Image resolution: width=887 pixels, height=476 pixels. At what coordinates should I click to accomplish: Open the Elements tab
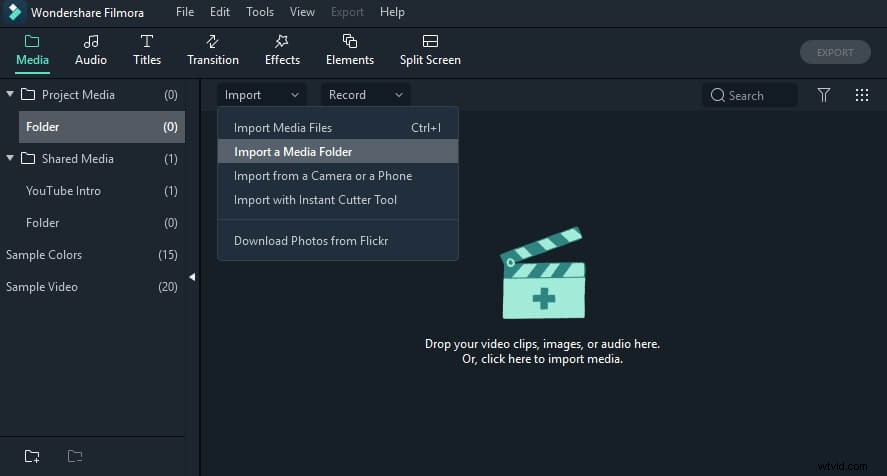(350, 51)
